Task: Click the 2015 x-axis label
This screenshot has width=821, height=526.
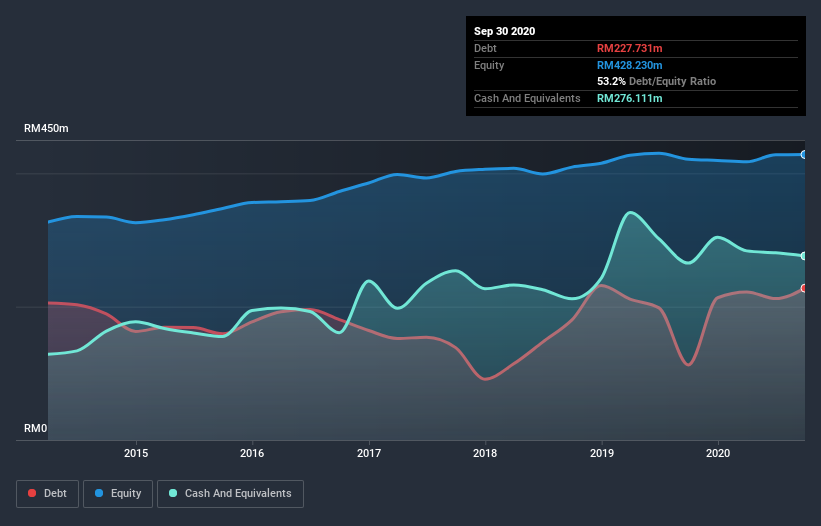Action: coord(136,453)
